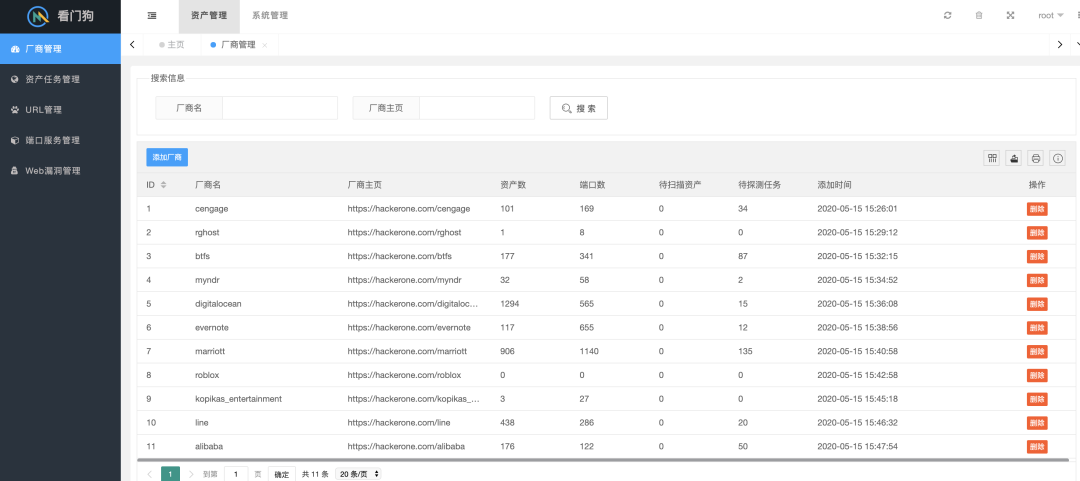
Task: Delete the myndr vendor row
Action: click(1037, 280)
